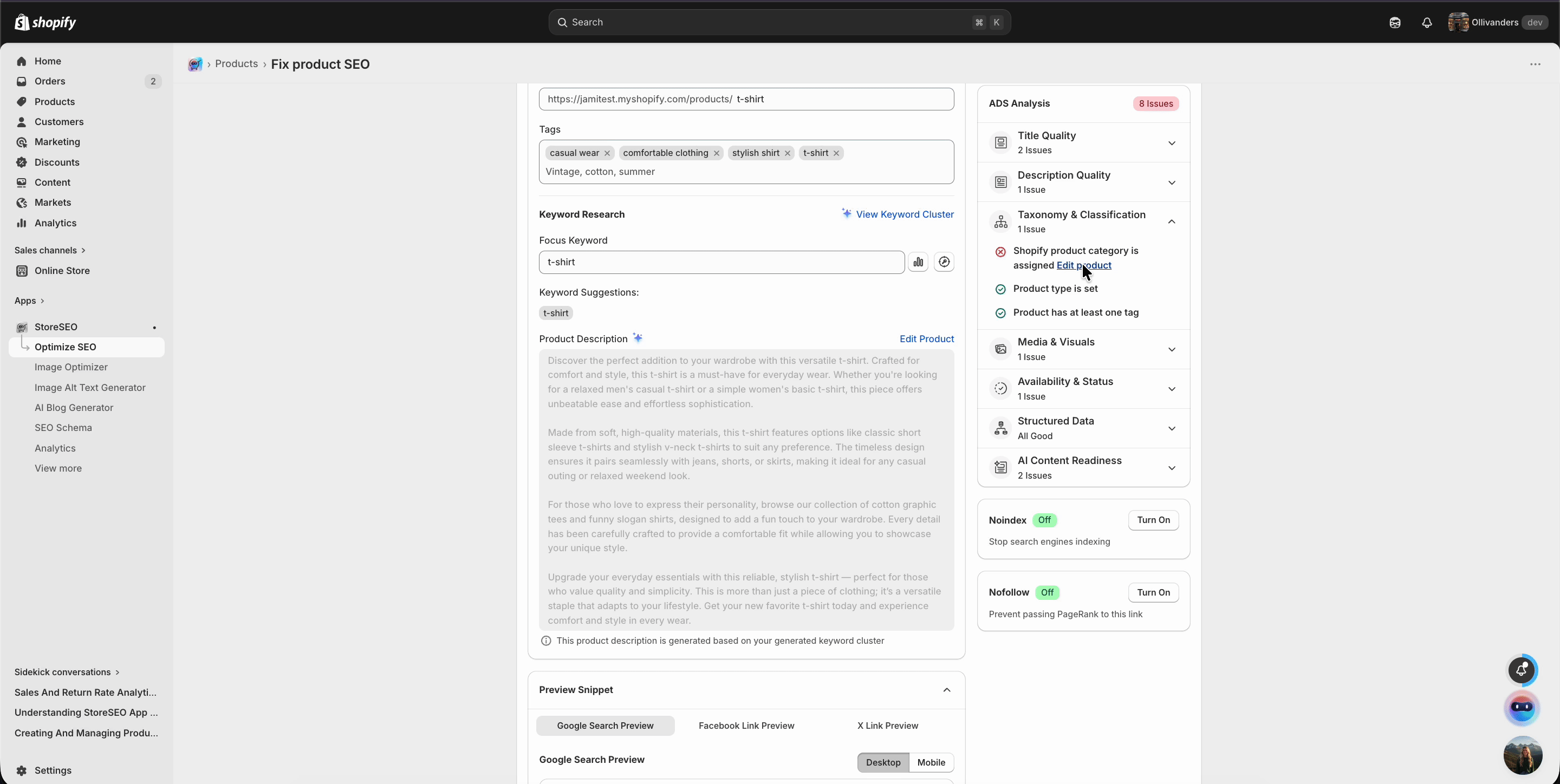Click the AI sparkle icon beside Product Description
1560x784 pixels.
point(638,338)
